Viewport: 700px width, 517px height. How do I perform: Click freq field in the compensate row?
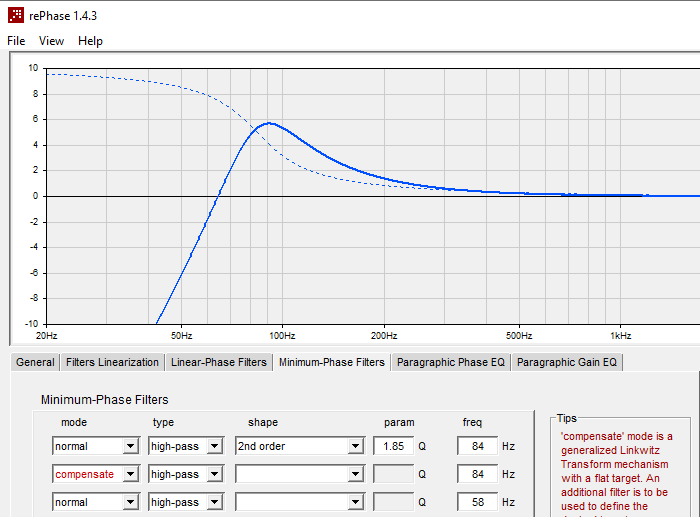(x=478, y=474)
